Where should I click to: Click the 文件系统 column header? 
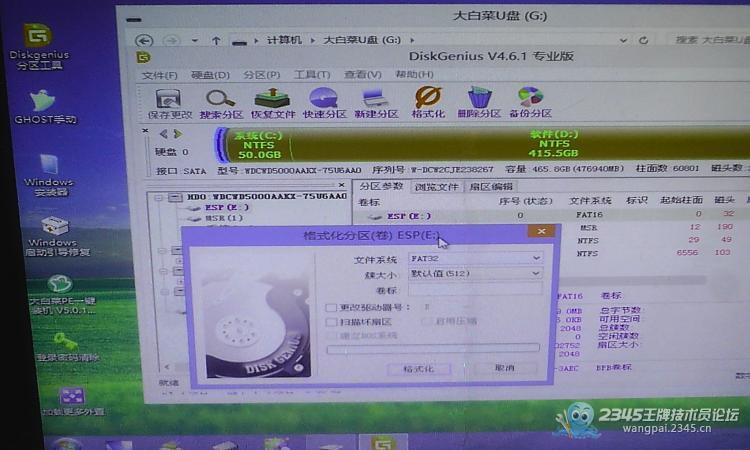click(590, 201)
